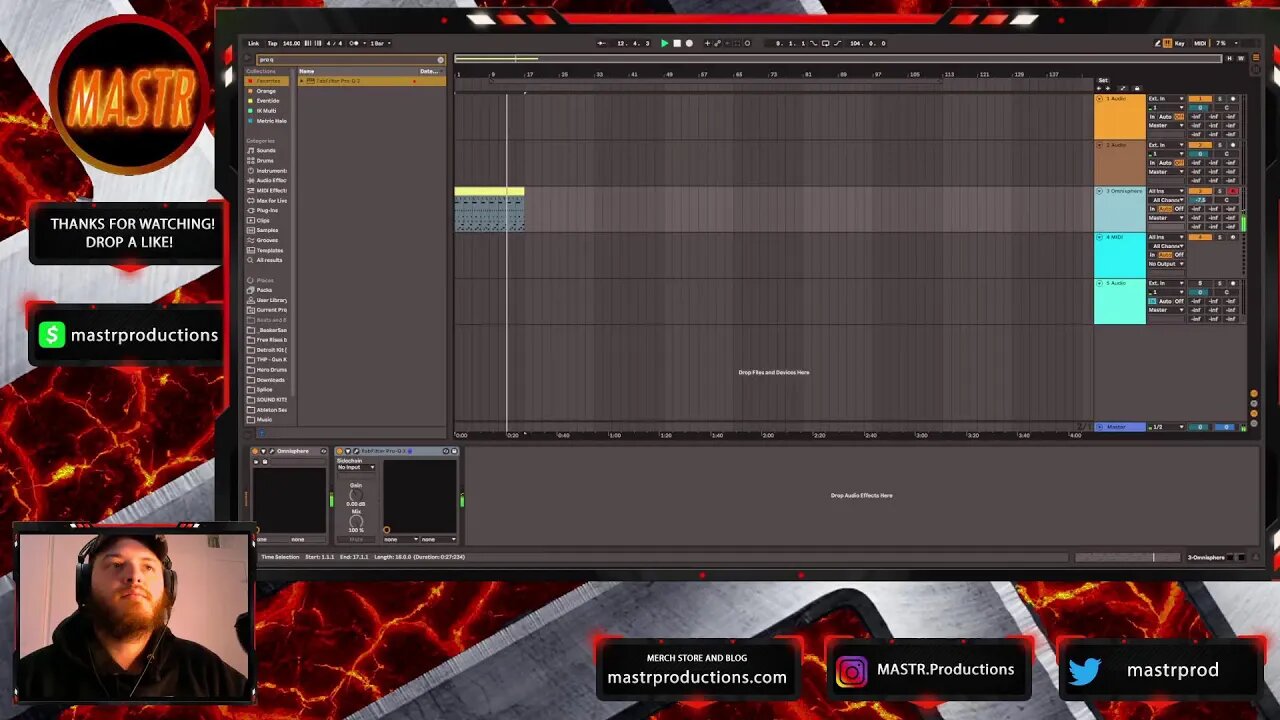Open 4 MIDI No Output dropdown
The height and width of the screenshot is (720, 1280).
point(1166,264)
